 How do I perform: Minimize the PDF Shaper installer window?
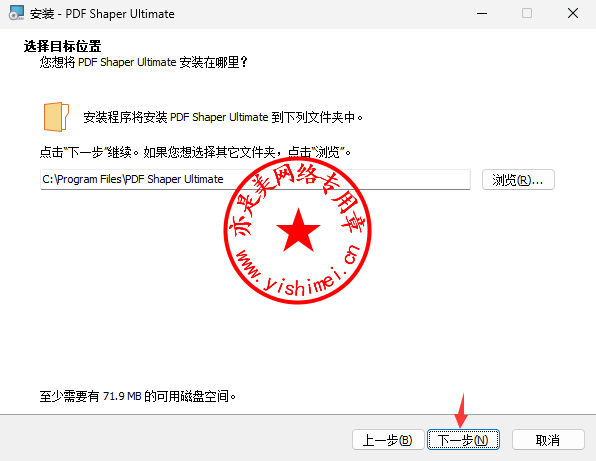[x=482, y=14]
